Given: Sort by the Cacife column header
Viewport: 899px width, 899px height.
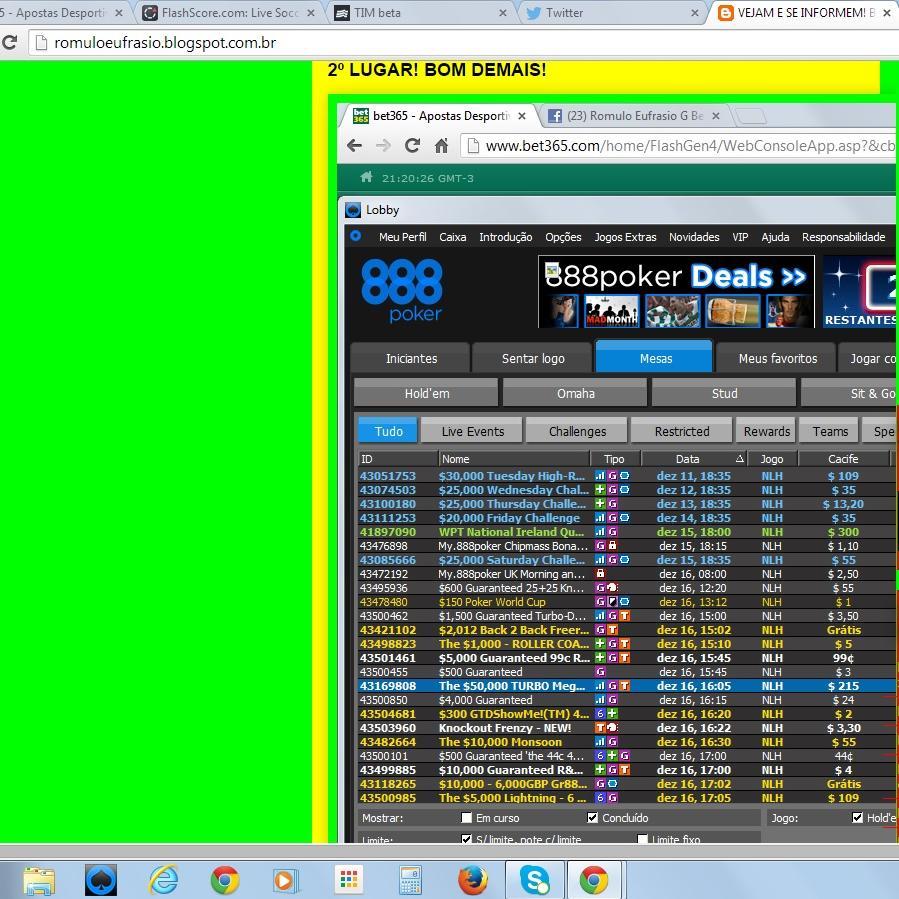Looking at the screenshot, I should pos(843,459).
